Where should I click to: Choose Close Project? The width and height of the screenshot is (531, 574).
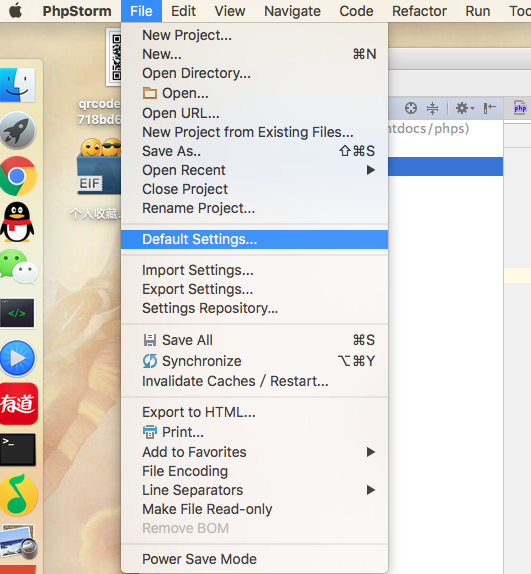[254, 189]
